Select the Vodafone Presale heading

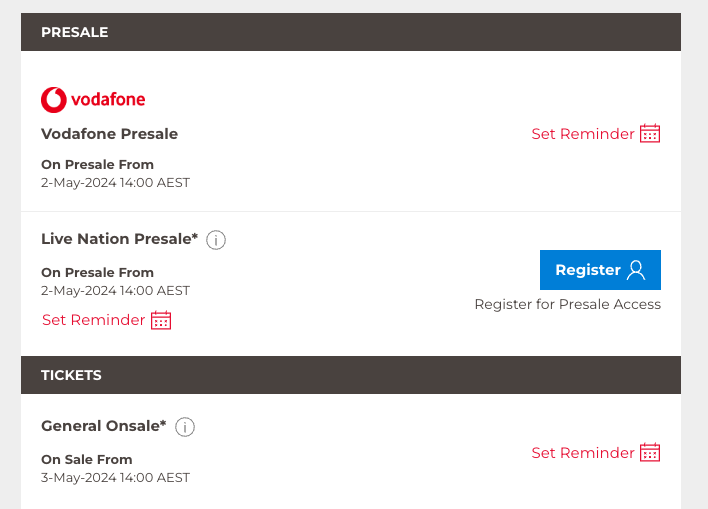coord(109,133)
